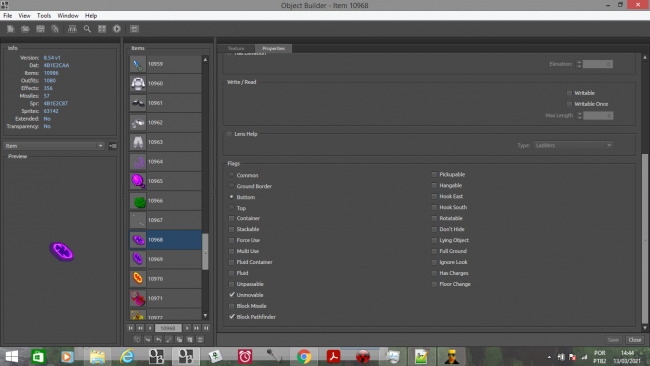Viewport: 650px width, 366px height.
Task: Uncheck the Block Pathfinder flag
Action: click(x=232, y=317)
